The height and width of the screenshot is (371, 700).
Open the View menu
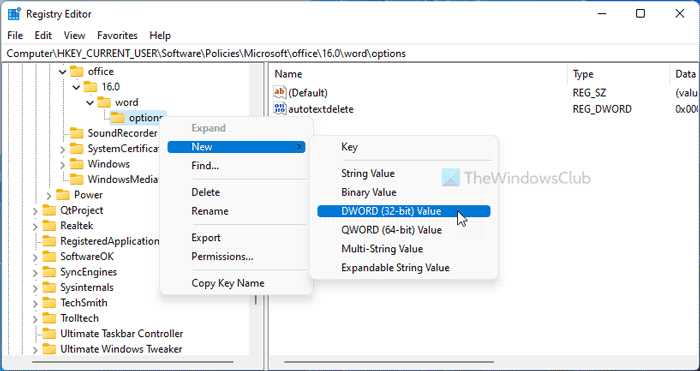coord(74,35)
